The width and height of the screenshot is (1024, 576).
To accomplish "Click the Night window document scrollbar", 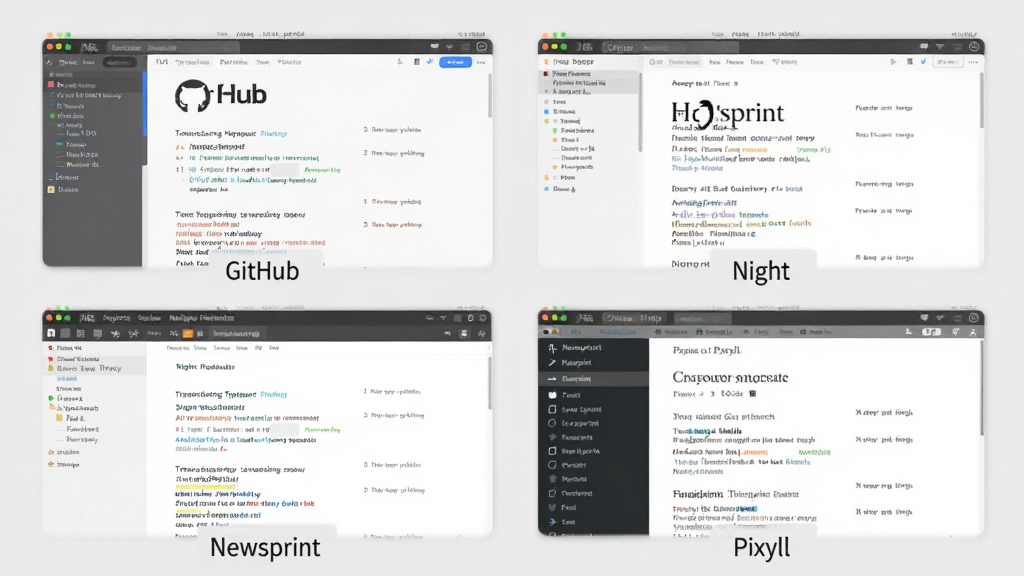I will coord(981,101).
